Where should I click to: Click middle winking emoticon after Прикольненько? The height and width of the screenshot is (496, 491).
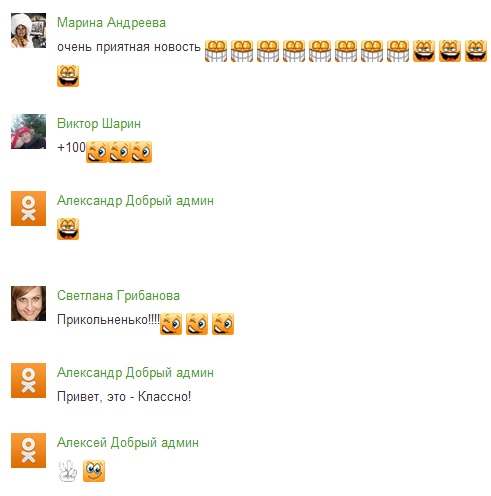197,324
